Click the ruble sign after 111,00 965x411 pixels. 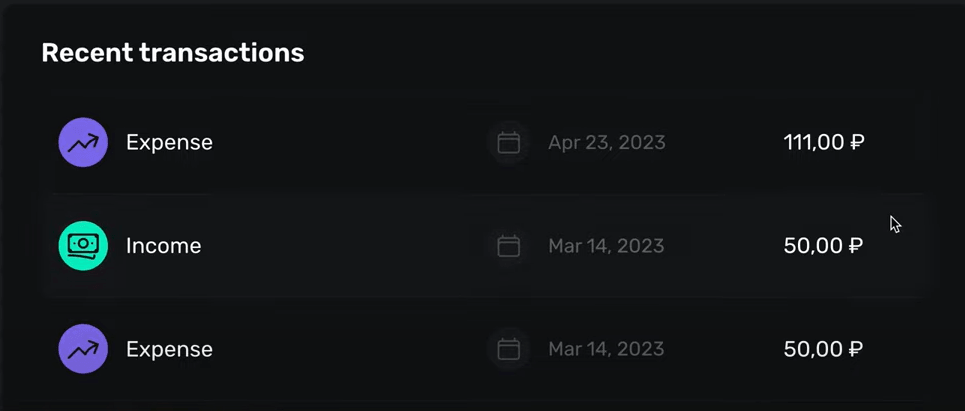pyautogui.click(x=856, y=143)
